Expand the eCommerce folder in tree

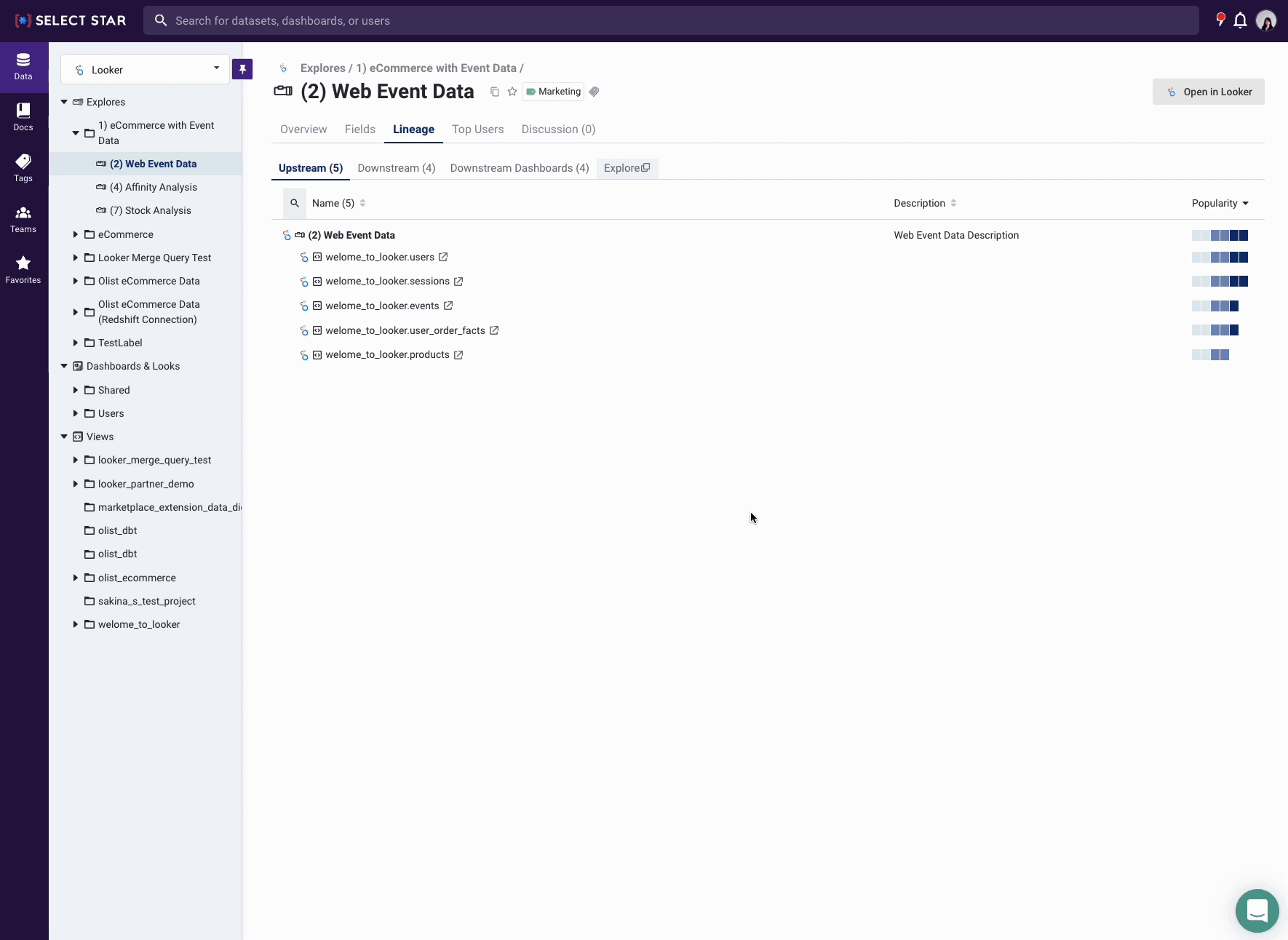pos(76,234)
